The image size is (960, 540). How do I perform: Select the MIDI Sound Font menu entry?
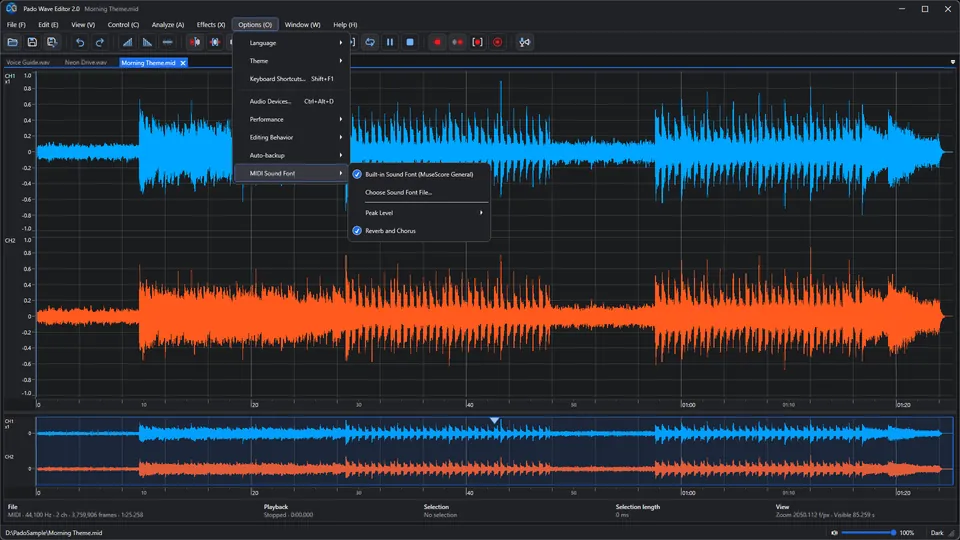291,173
